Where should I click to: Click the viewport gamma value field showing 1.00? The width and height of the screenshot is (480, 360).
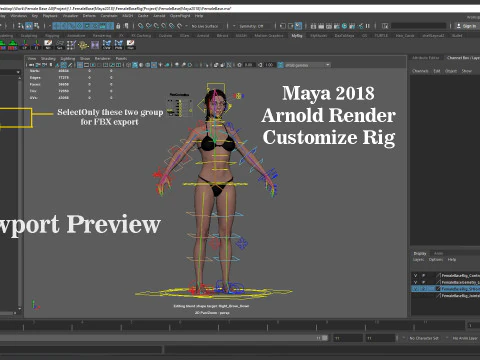(x=270, y=65)
